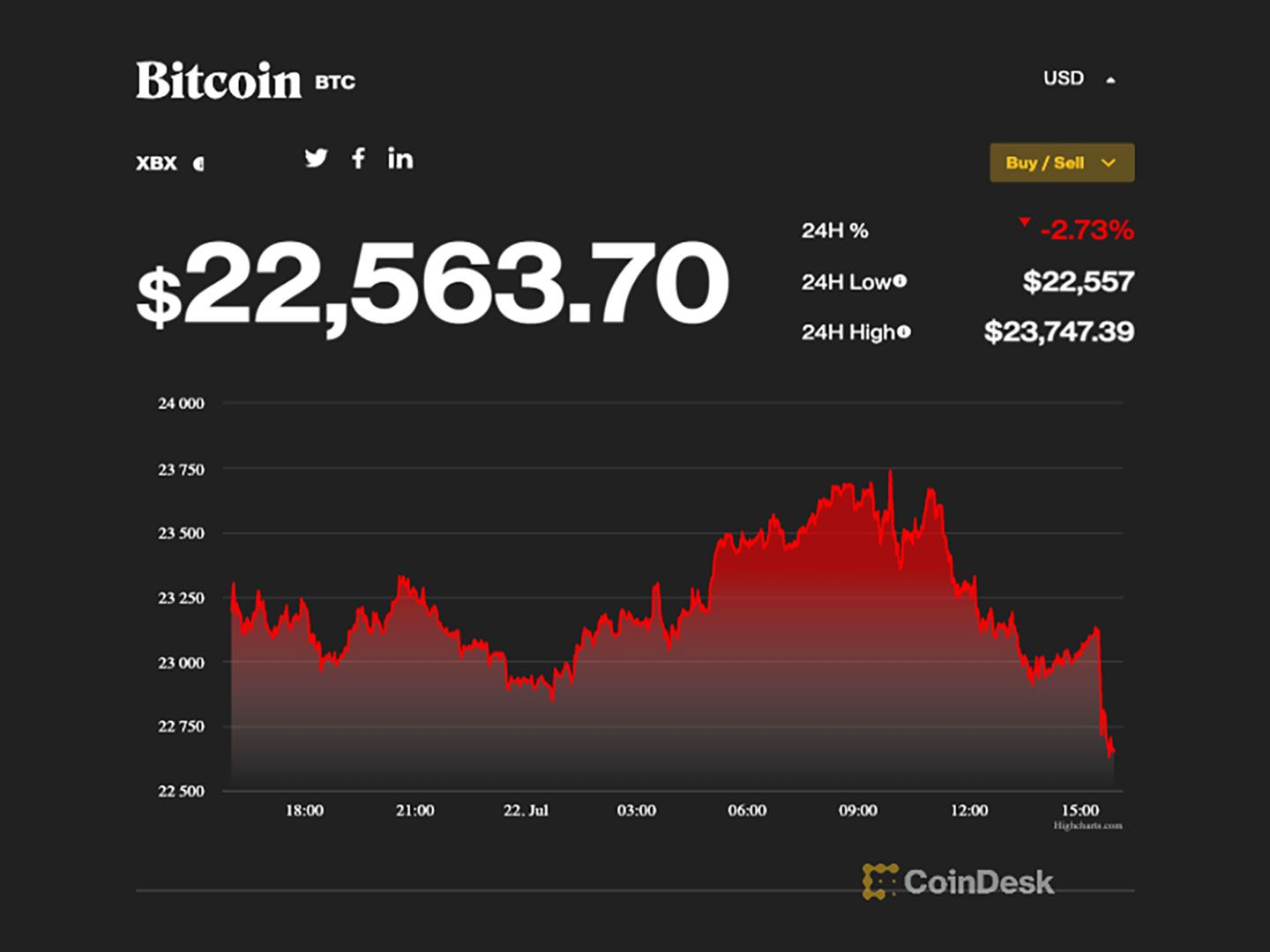Select the BTC ticker label

pyautogui.click(x=336, y=84)
